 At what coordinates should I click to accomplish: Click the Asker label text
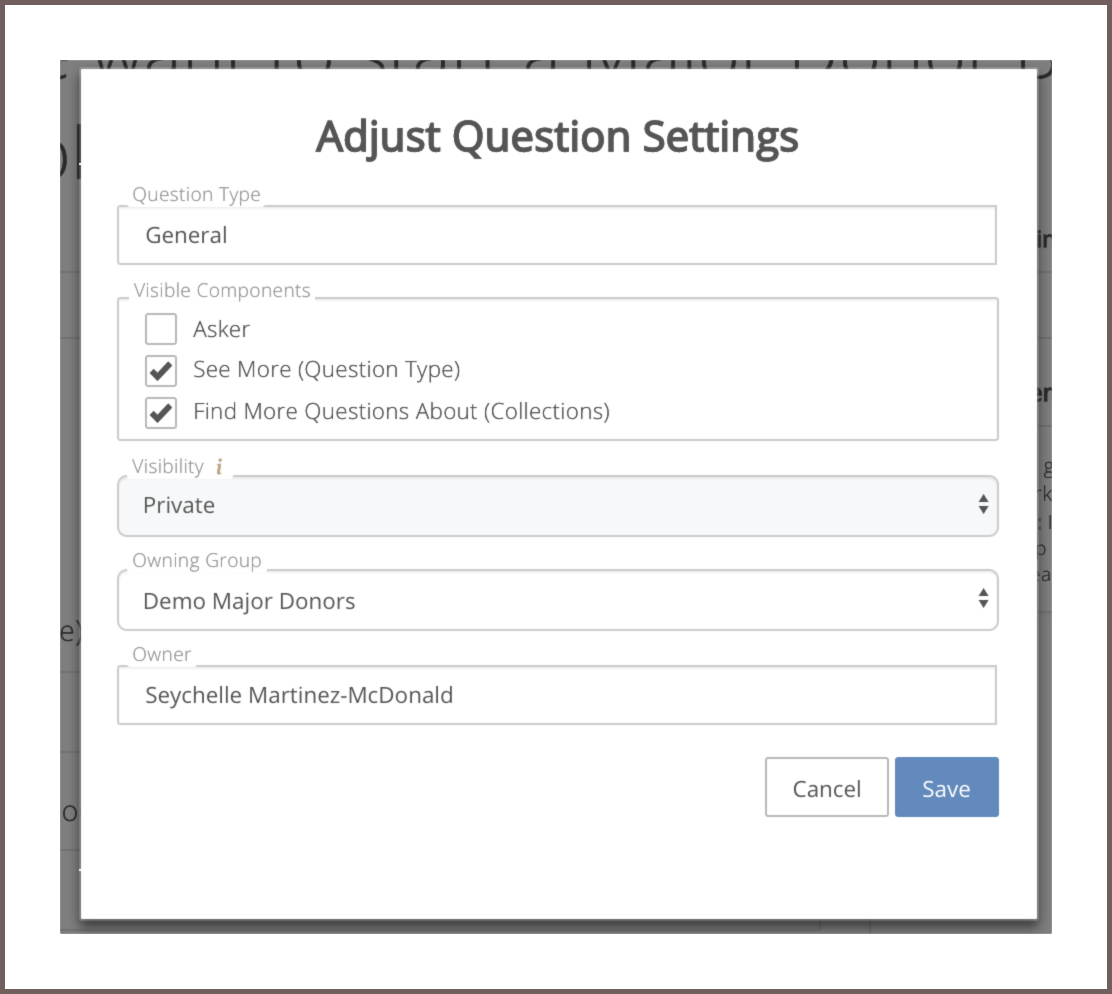pos(221,329)
